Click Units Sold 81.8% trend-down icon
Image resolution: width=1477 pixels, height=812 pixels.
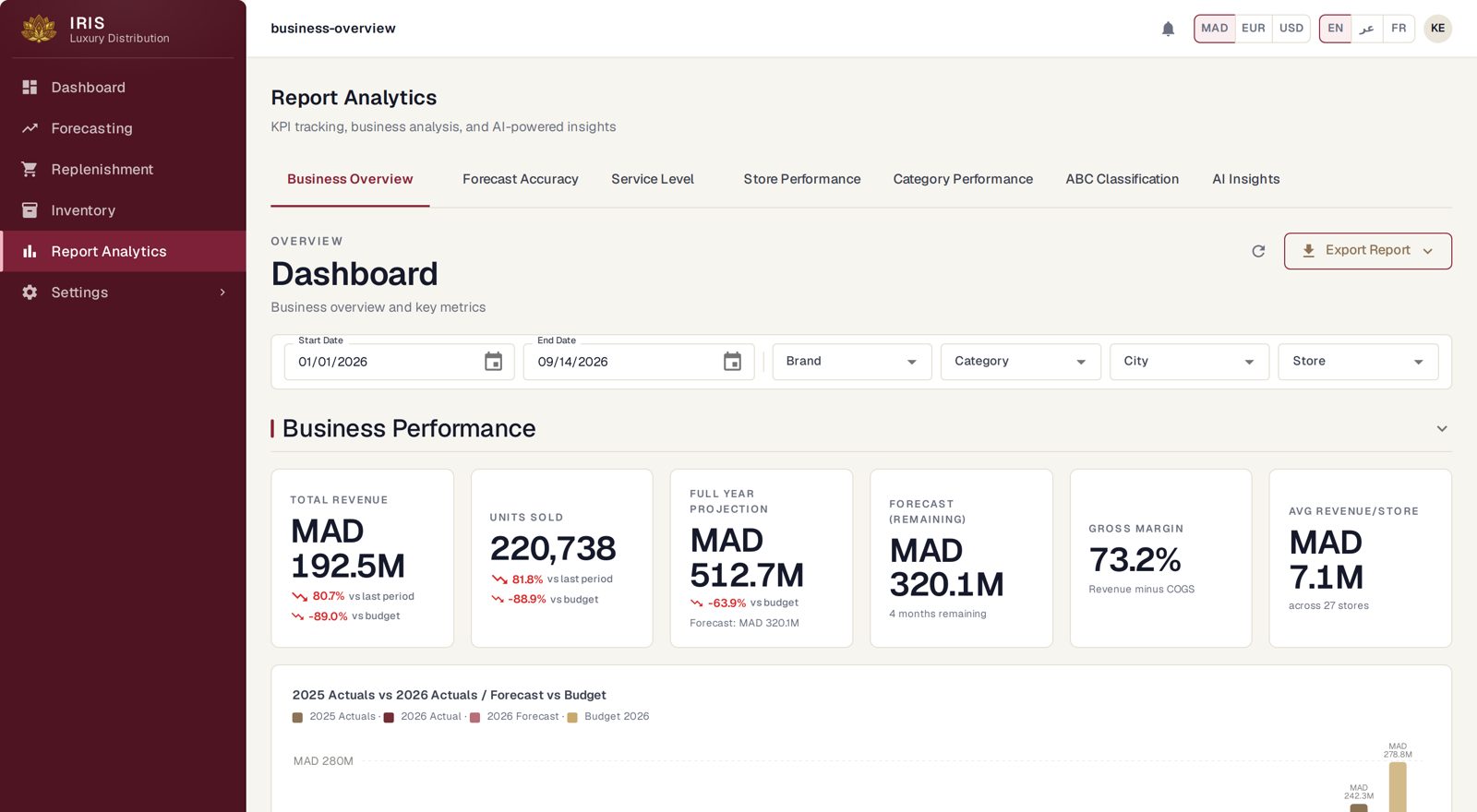499,579
